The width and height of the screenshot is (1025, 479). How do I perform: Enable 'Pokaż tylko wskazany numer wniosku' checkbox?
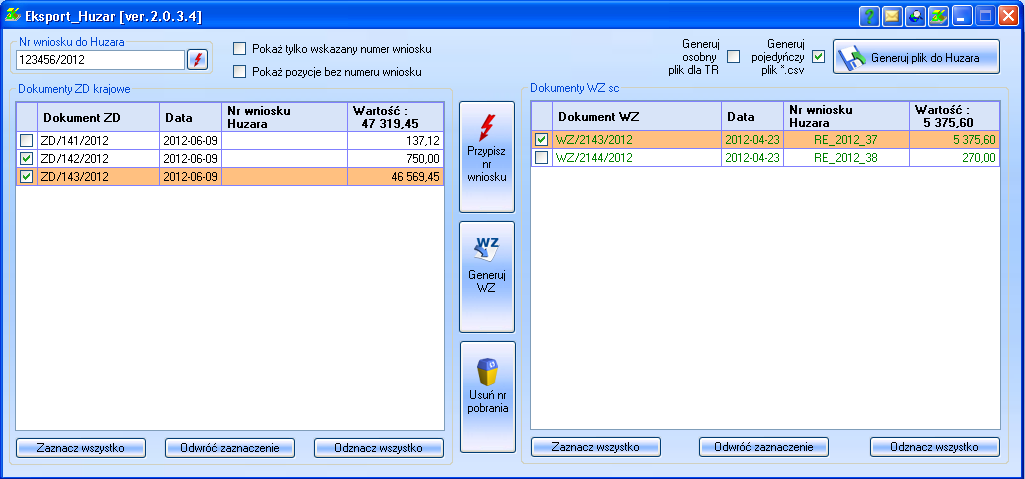pyautogui.click(x=239, y=49)
